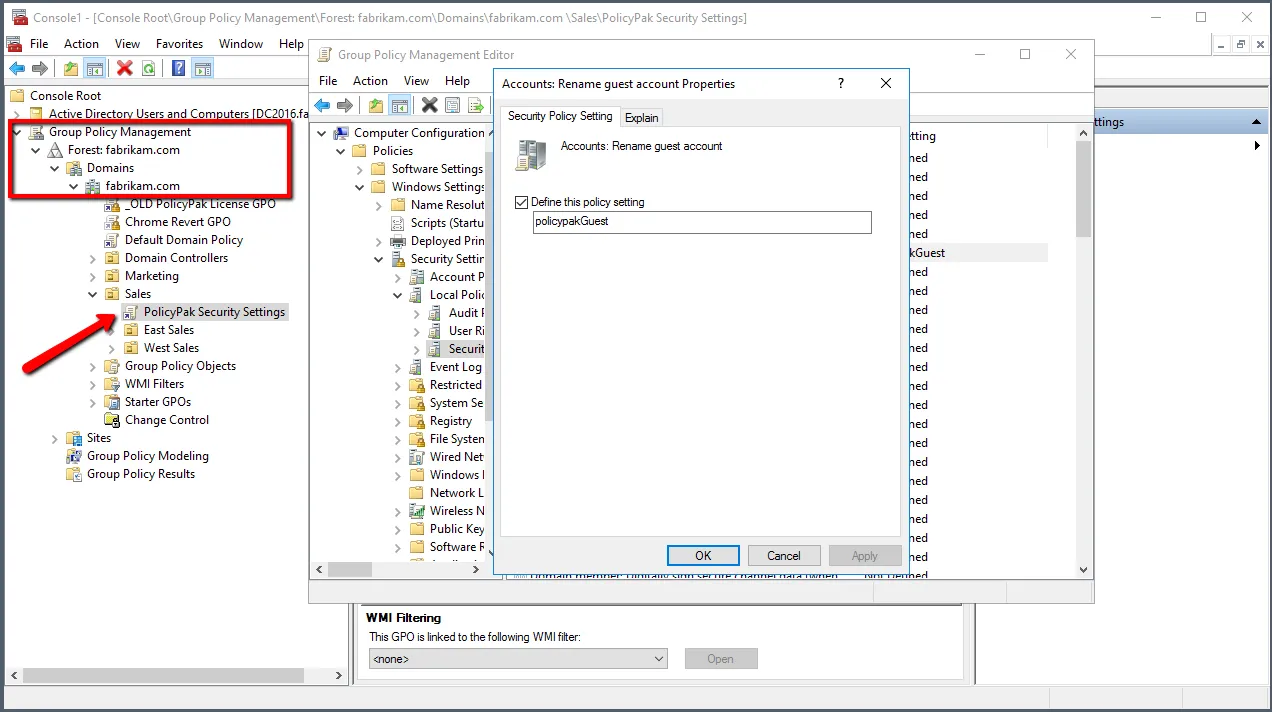Image resolution: width=1272 pixels, height=712 pixels.
Task: Click the Properties icon in editor toolbar
Action: point(453,106)
